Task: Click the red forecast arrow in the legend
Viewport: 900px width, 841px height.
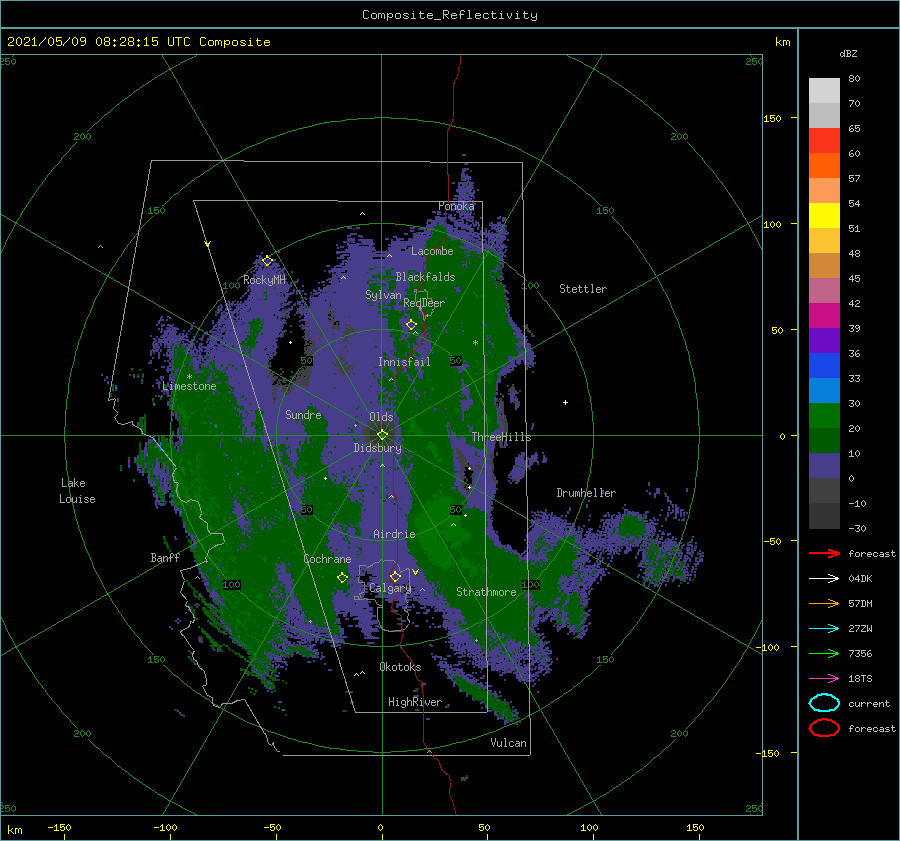Action: (x=824, y=553)
